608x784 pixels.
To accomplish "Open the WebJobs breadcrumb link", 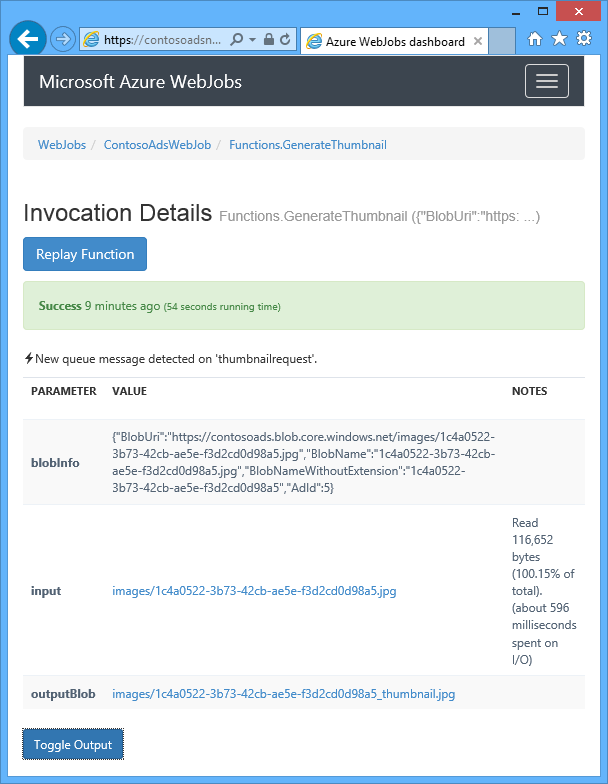I will click(62, 145).
